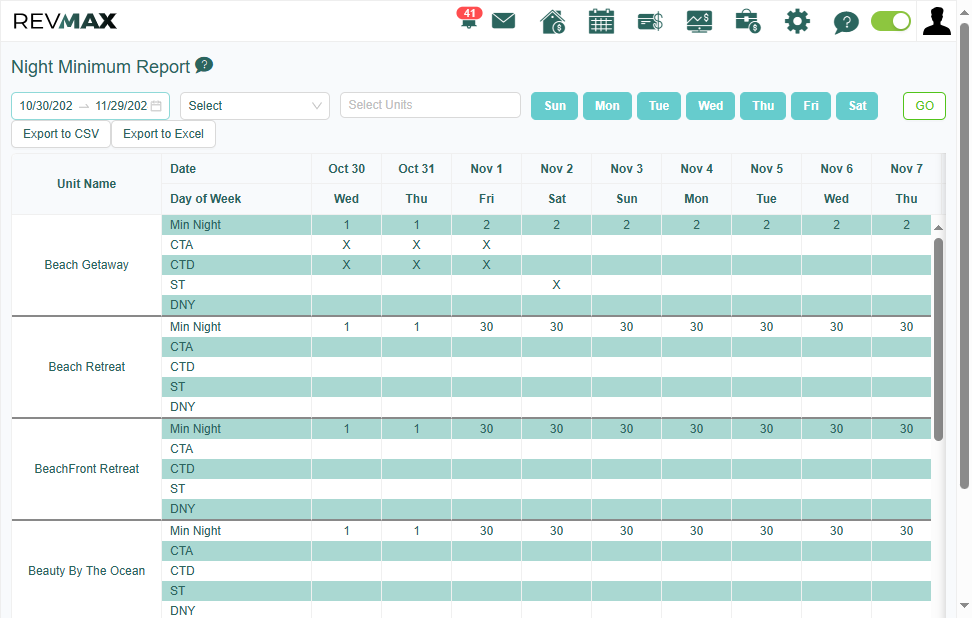Click the start date 10/30/202 field
The width and height of the screenshot is (972, 618).
(46, 106)
